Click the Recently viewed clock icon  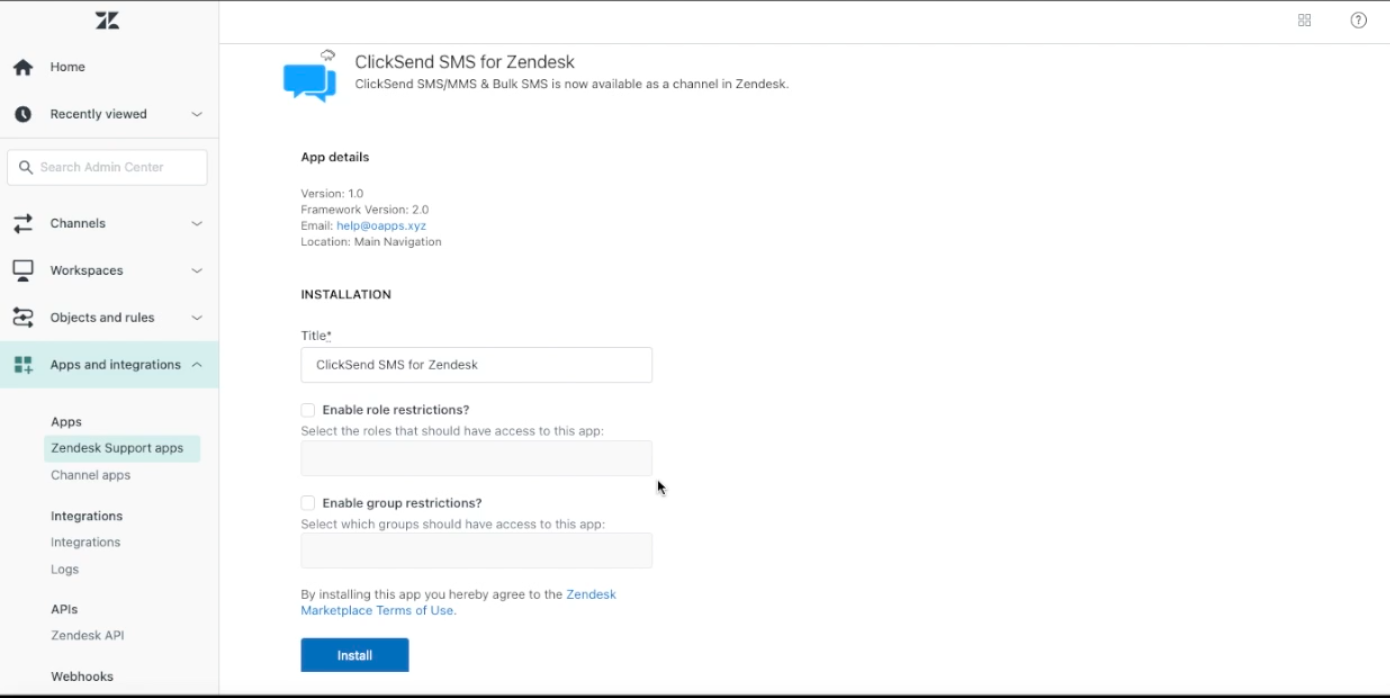[x=23, y=114]
